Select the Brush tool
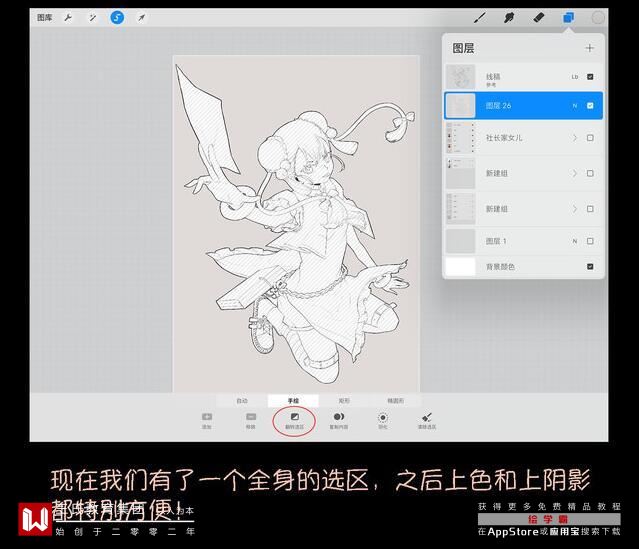Screen dimensions: 639x549 tap(480, 18)
